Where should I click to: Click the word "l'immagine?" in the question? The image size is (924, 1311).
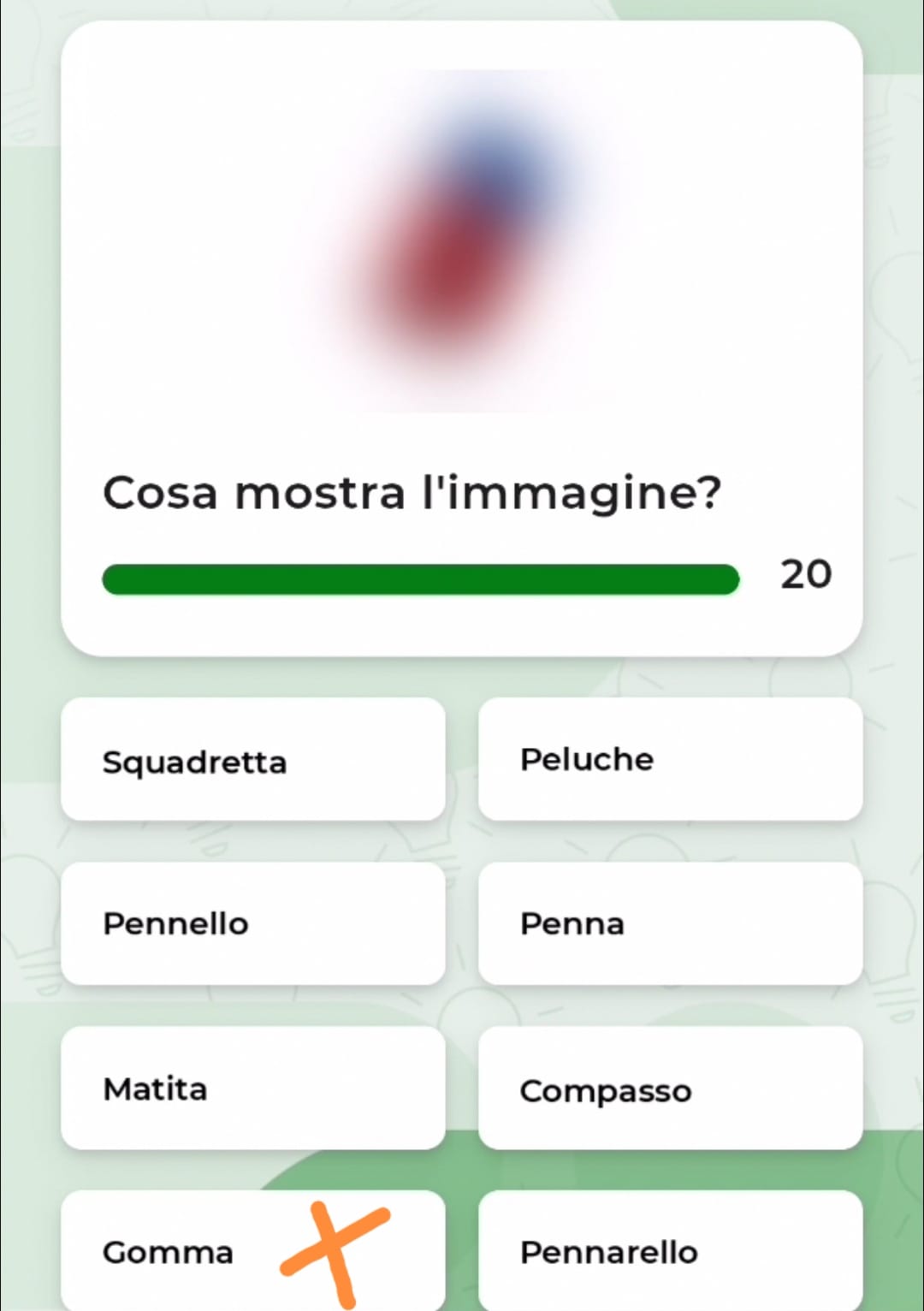click(572, 494)
